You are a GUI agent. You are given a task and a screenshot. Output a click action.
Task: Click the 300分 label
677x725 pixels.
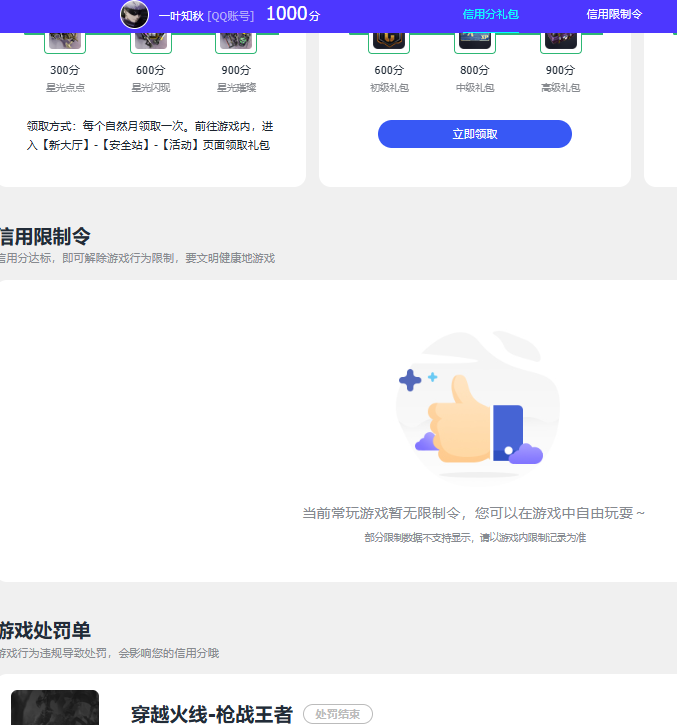click(x=65, y=70)
